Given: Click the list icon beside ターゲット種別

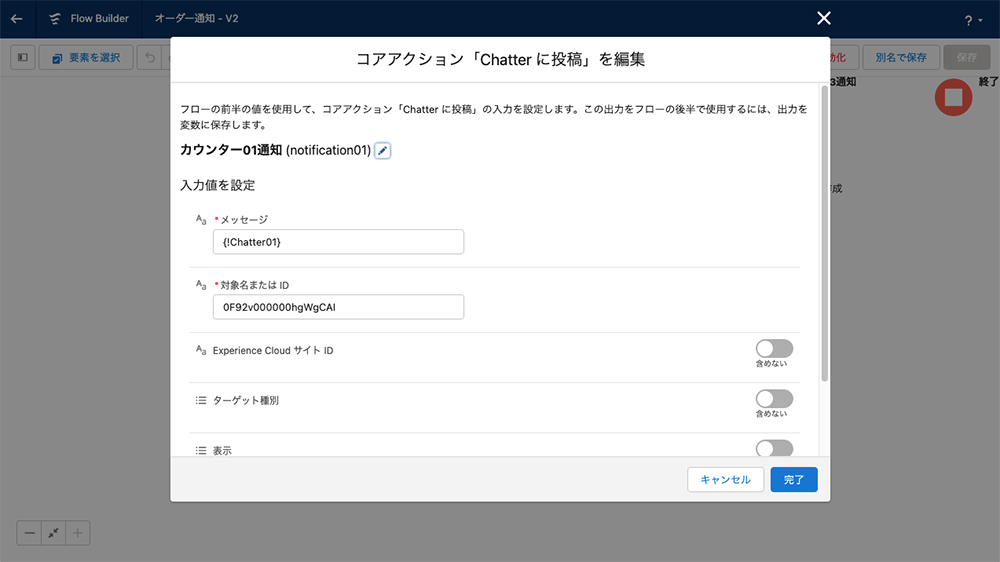Looking at the screenshot, I should coord(201,401).
